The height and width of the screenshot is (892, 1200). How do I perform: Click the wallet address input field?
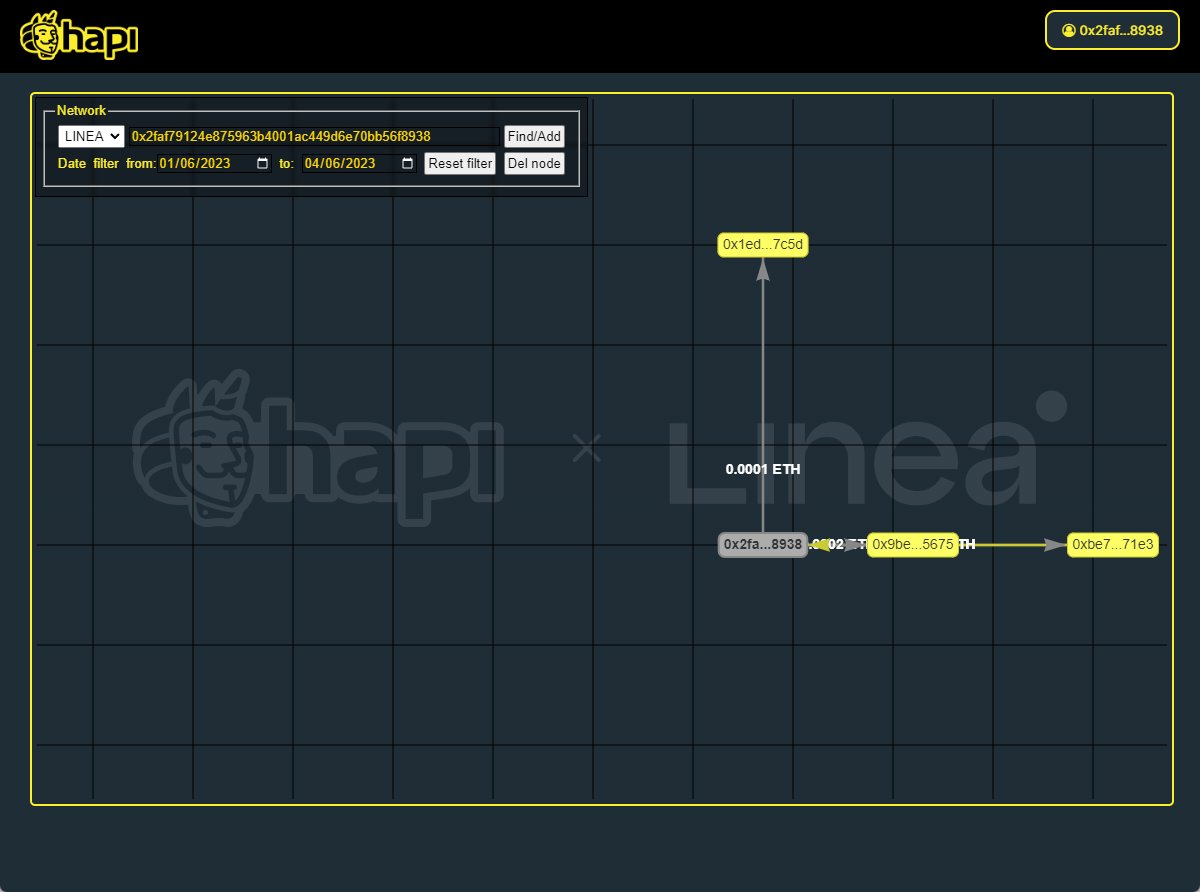313,136
